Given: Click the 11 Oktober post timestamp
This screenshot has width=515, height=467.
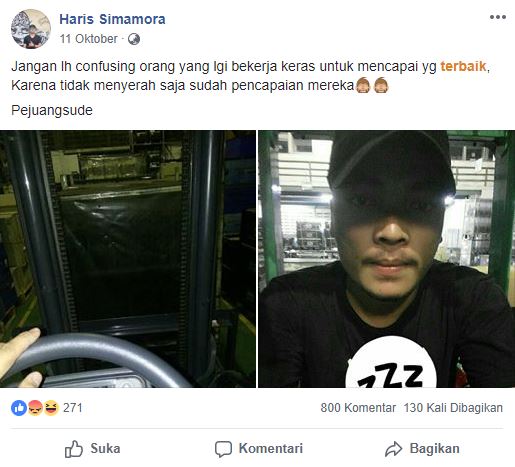Looking at the screenshot, I should 89,39.
